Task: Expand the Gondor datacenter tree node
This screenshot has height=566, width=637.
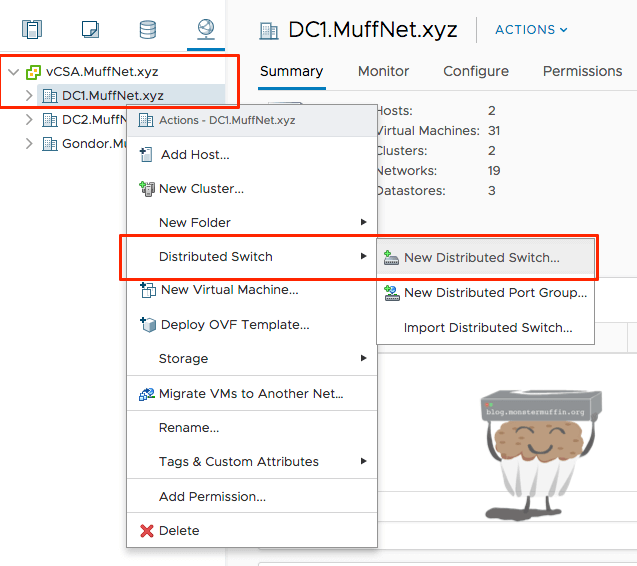Action: coord(28,143)
